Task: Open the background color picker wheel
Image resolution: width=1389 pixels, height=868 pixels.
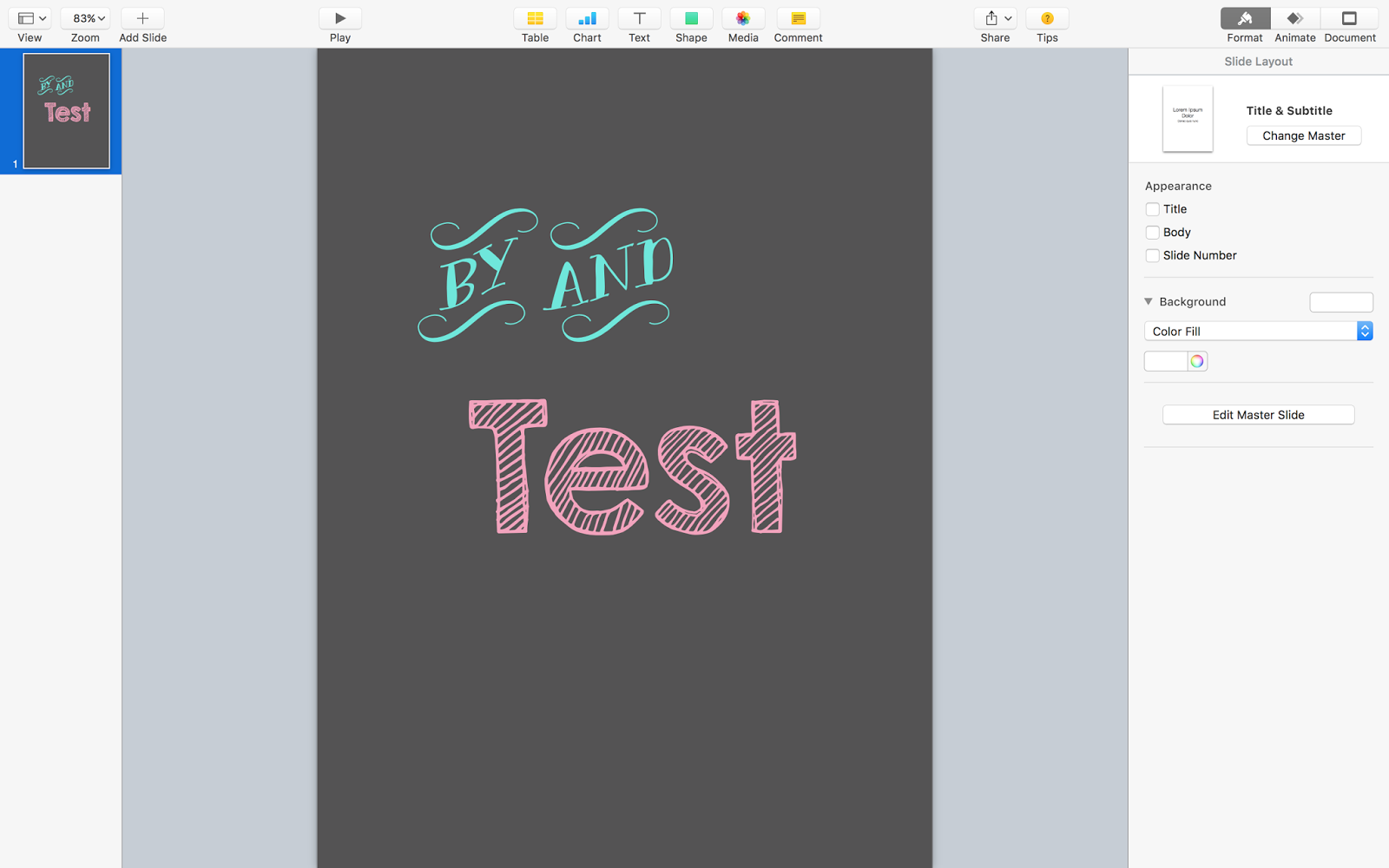Action: pyautogui.click(x=1199, y=360)
